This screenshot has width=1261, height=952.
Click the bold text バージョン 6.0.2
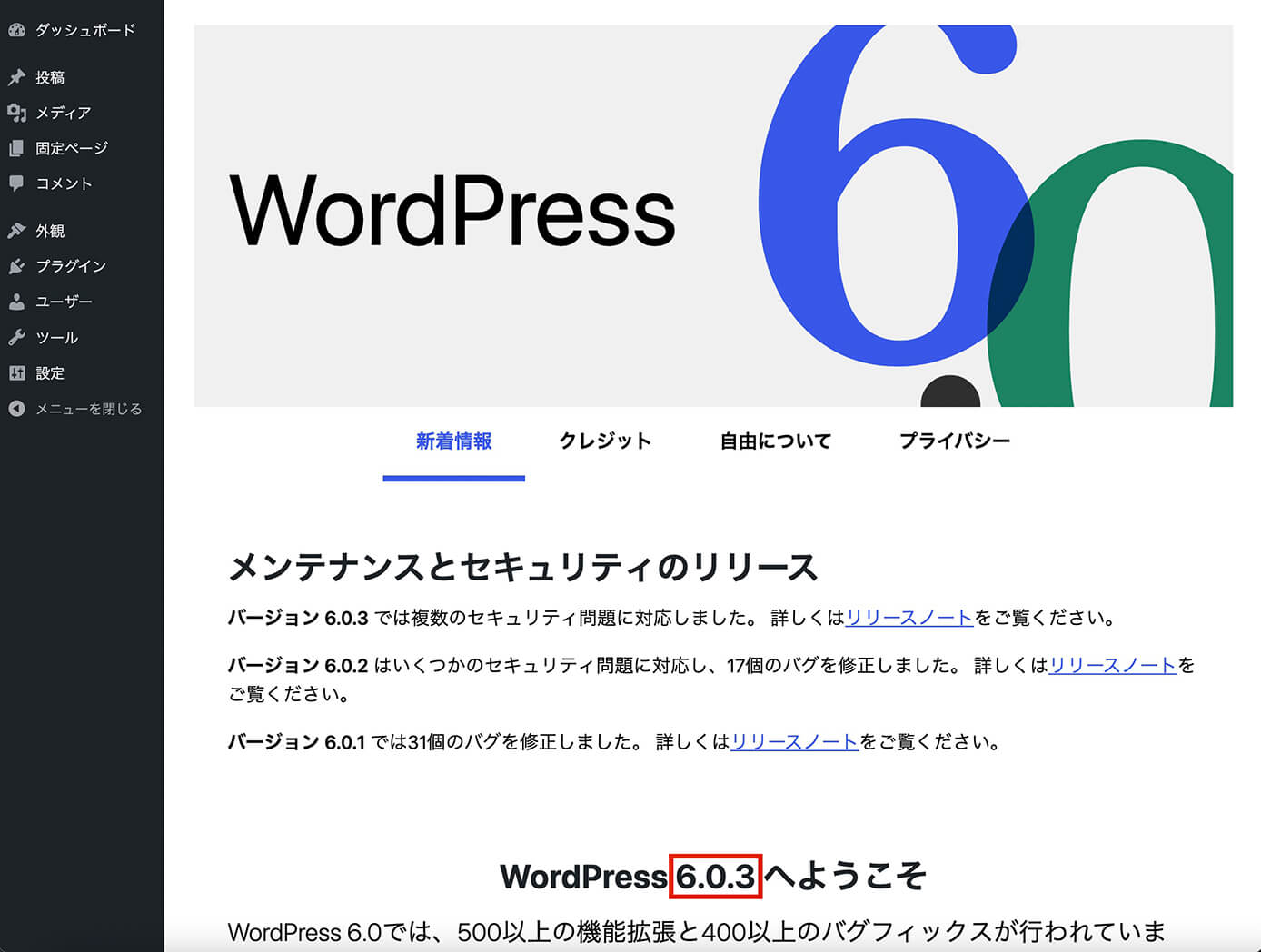298,666
